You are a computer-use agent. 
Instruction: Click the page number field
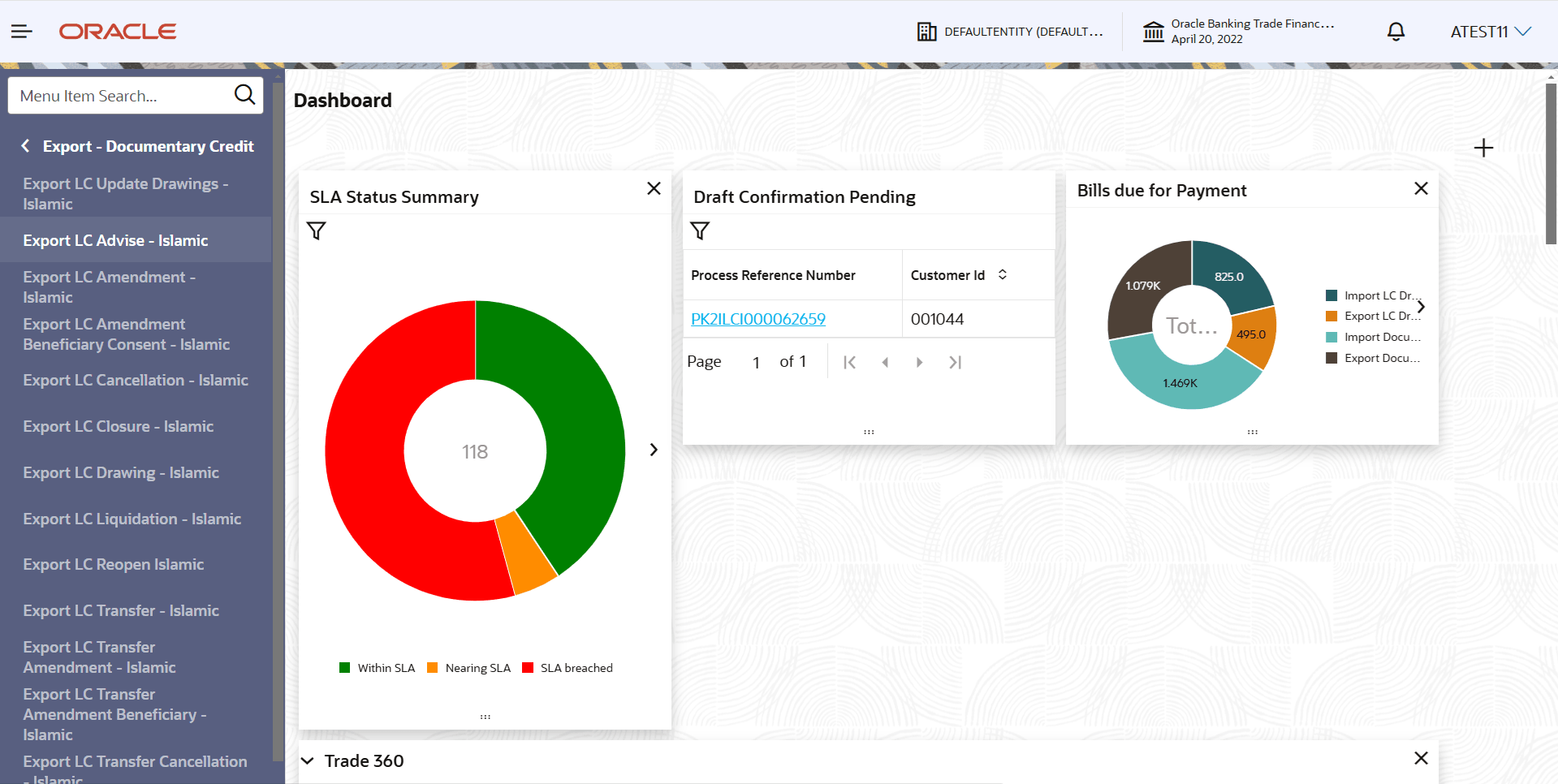[756, 362]
